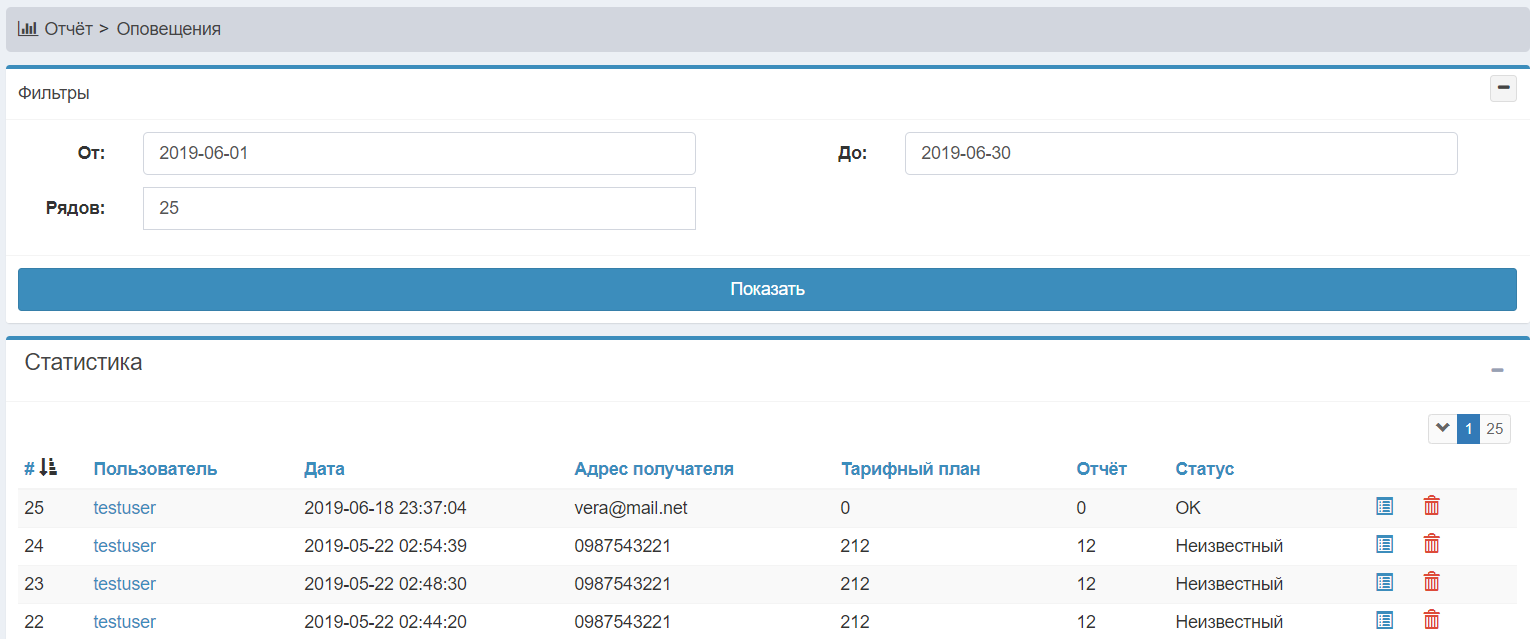1530x639 pixels.
Task: Open details icon for row 22
Action: [1384, 620]
